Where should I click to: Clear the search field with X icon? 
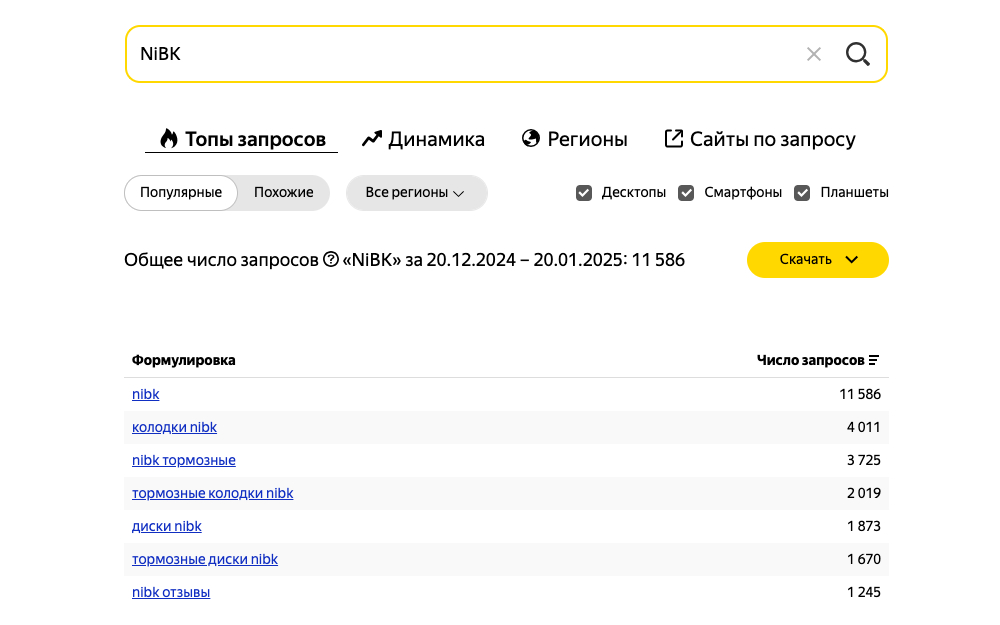tap(814, 54)
